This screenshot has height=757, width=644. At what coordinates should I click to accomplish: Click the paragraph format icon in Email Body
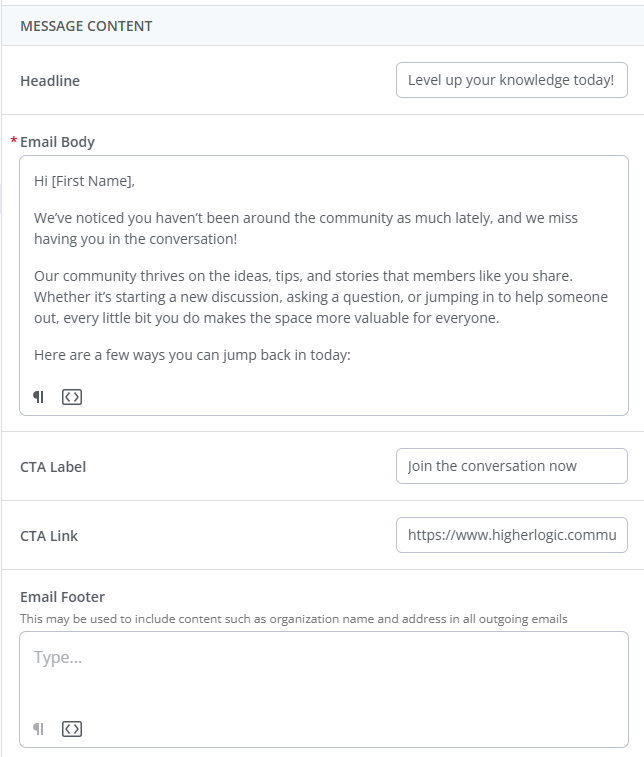(x=39, y=397)
